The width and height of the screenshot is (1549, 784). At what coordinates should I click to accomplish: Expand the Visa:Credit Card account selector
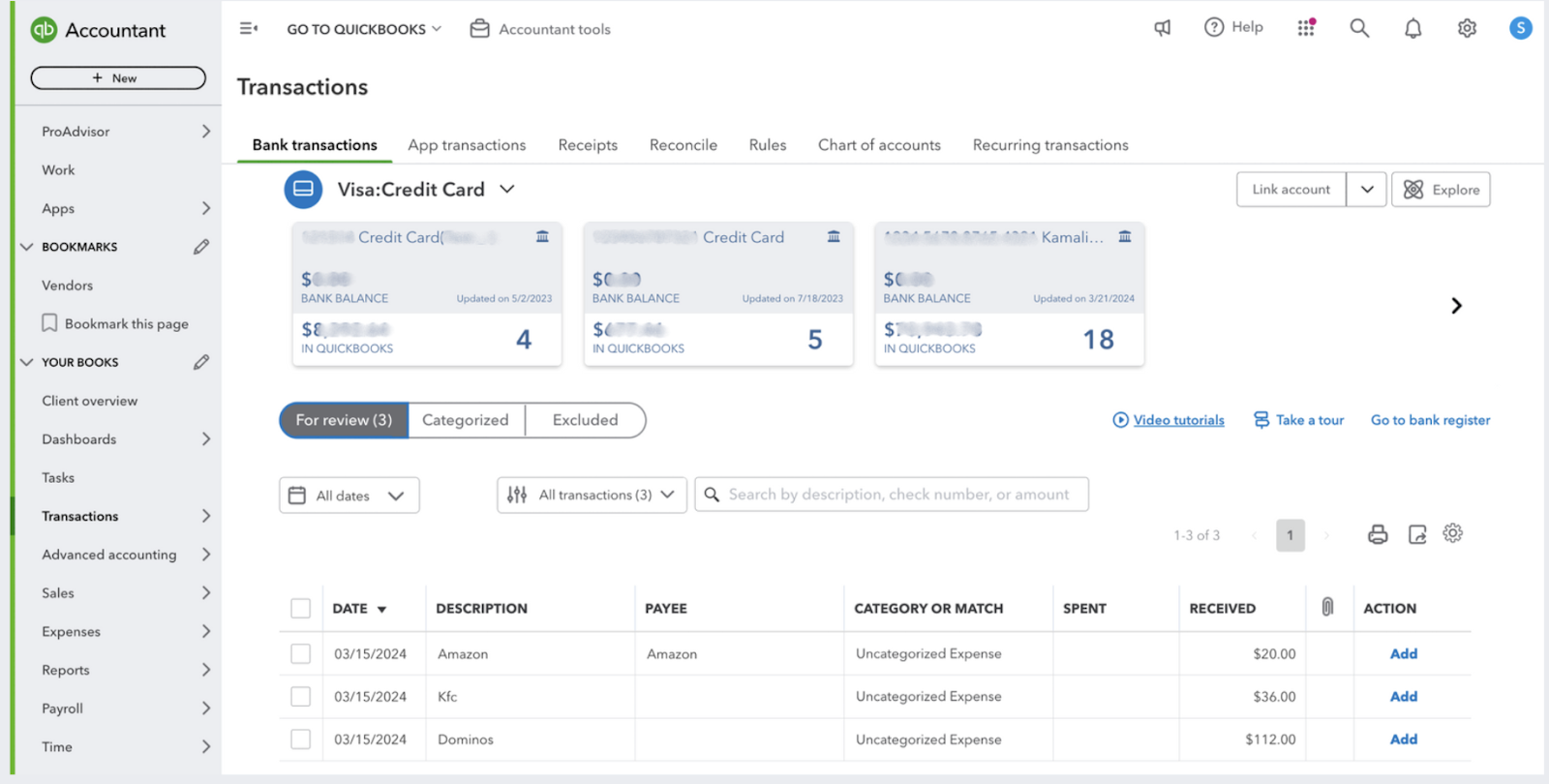coord(507,189)
